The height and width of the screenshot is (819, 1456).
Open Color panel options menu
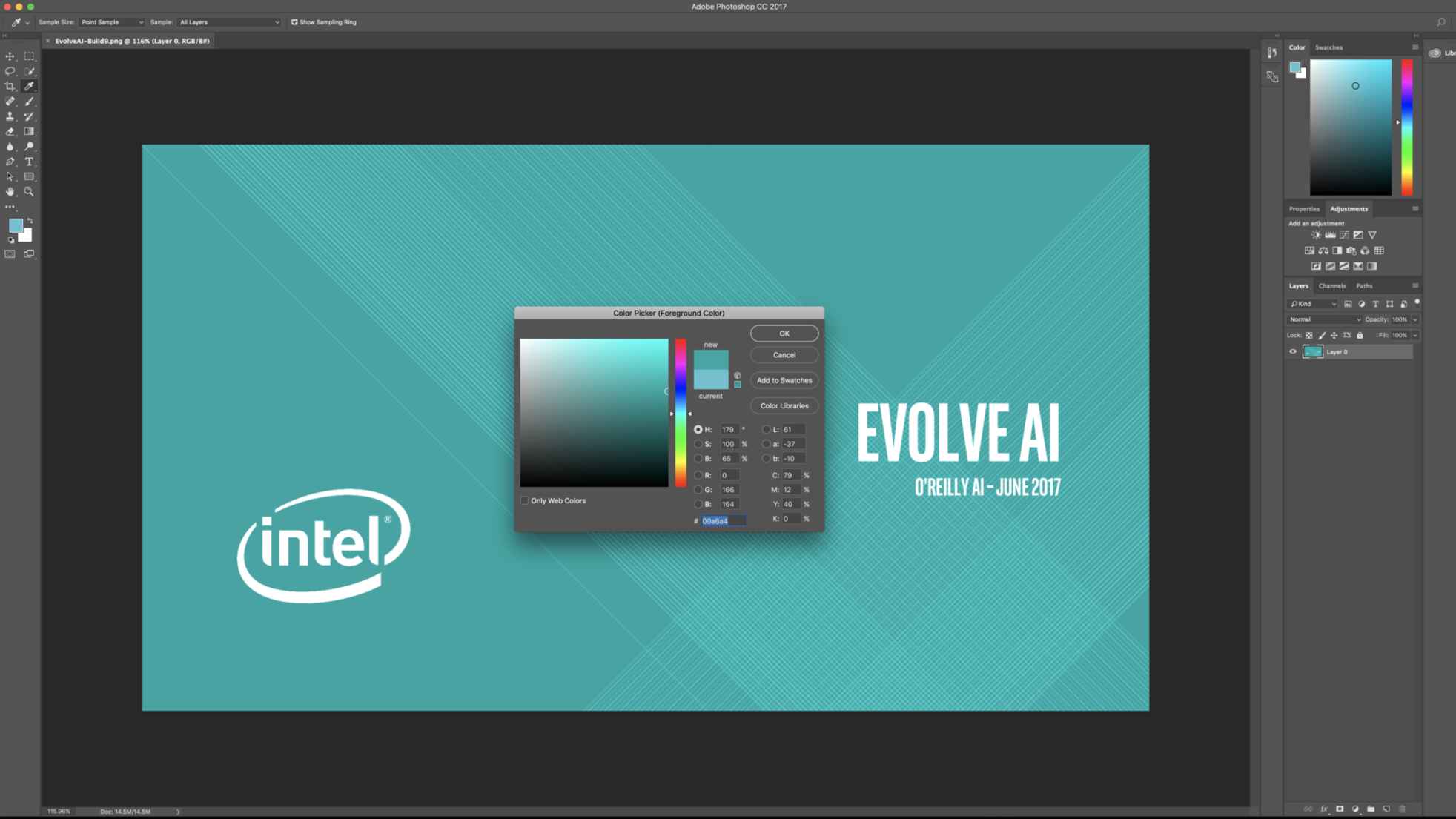coord(1415,47)
